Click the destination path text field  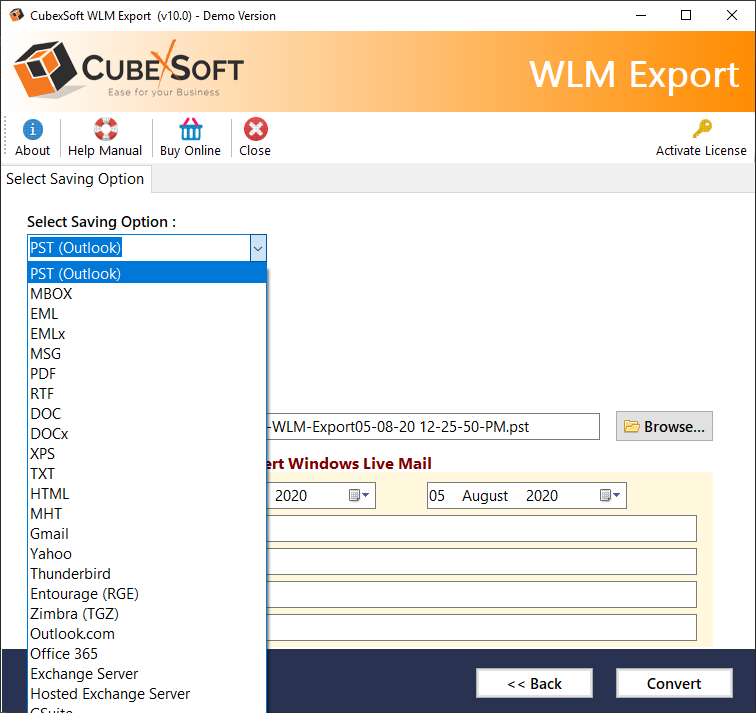(430, 427)
